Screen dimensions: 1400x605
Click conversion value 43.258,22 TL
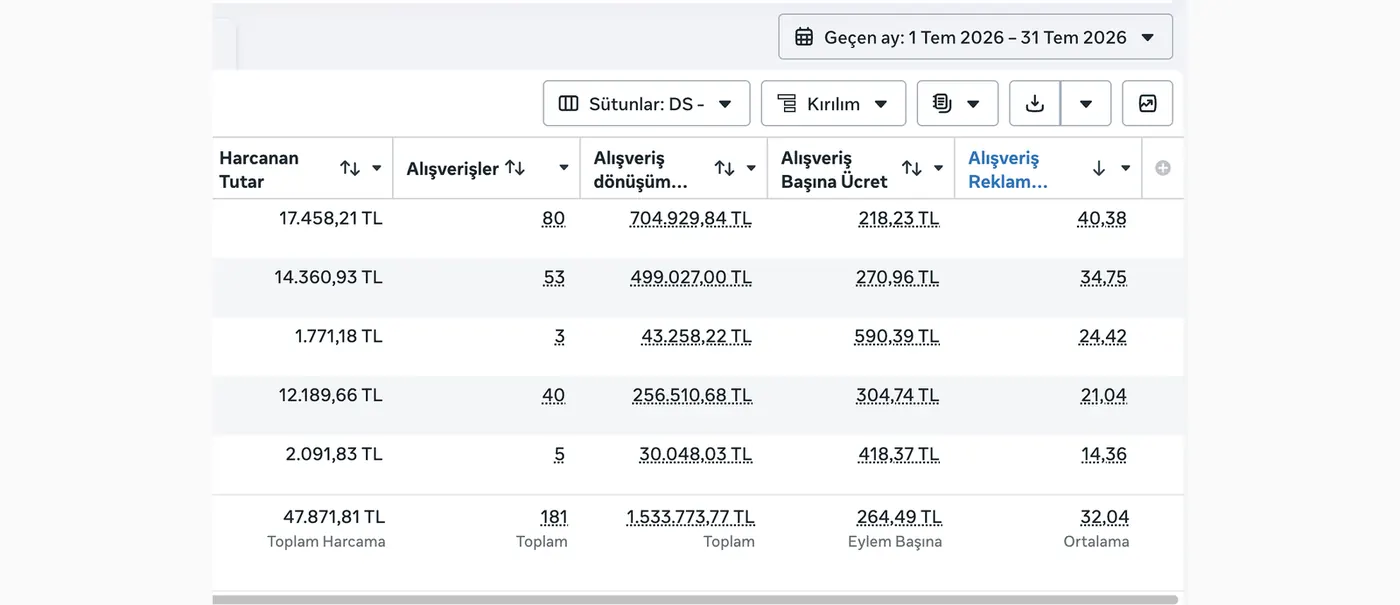pos(697,337)
